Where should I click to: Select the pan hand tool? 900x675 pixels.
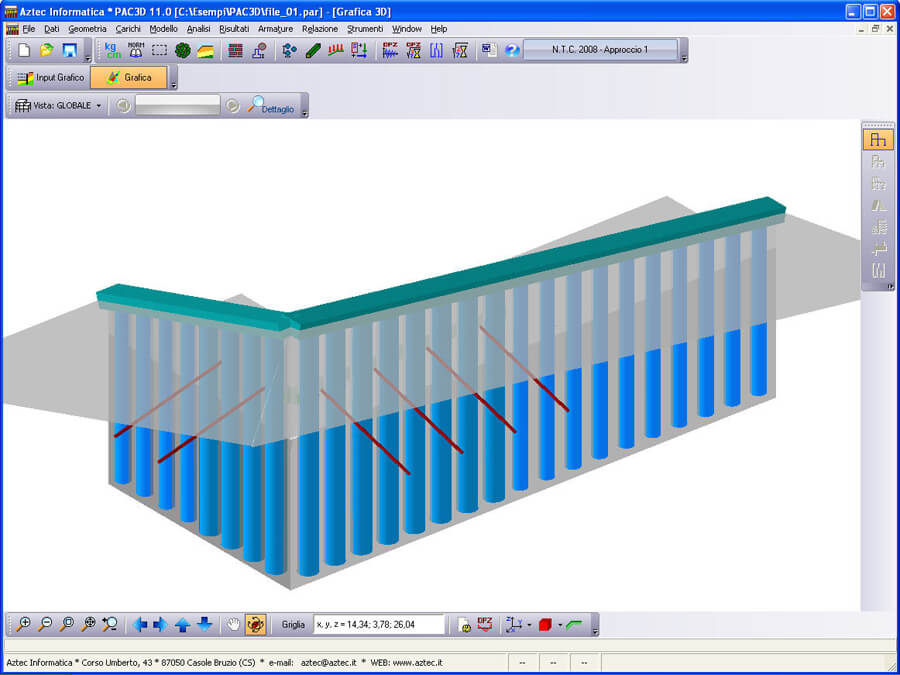click(x=233, y=625)
